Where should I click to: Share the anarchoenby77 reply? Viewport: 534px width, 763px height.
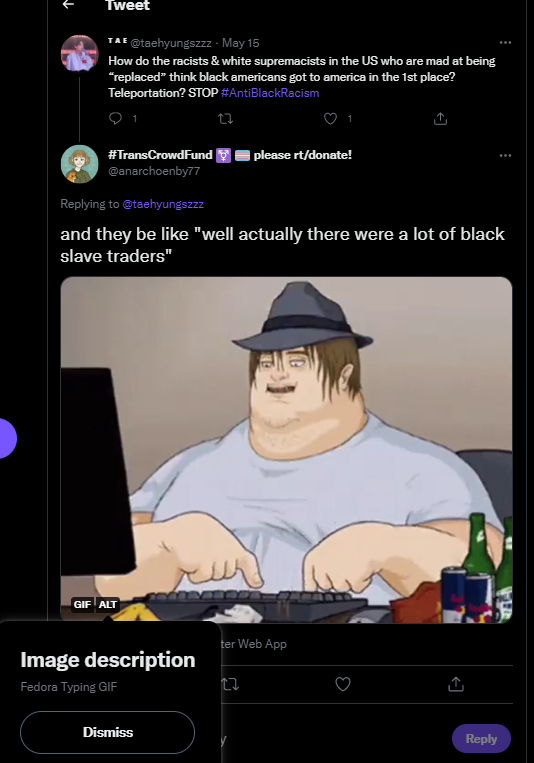(x=456, y=684)
